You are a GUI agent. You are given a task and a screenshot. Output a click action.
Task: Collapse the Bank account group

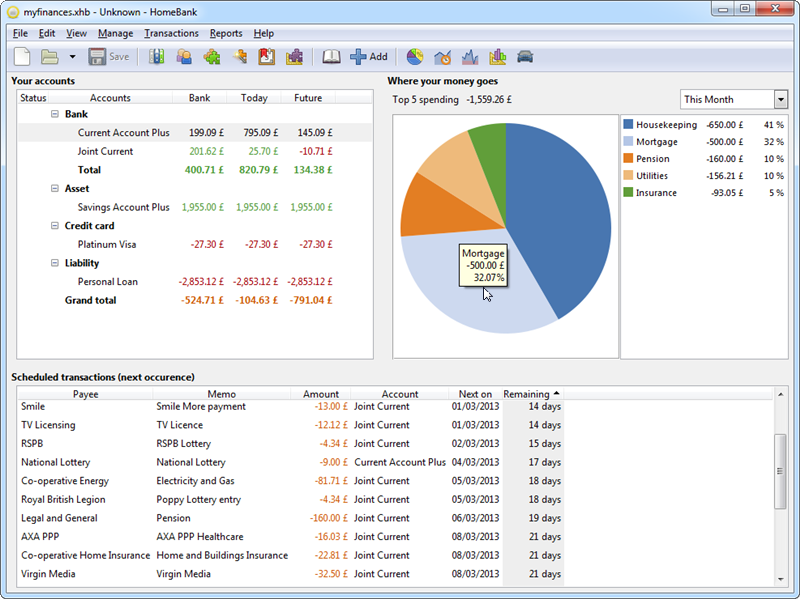[55, 114]
